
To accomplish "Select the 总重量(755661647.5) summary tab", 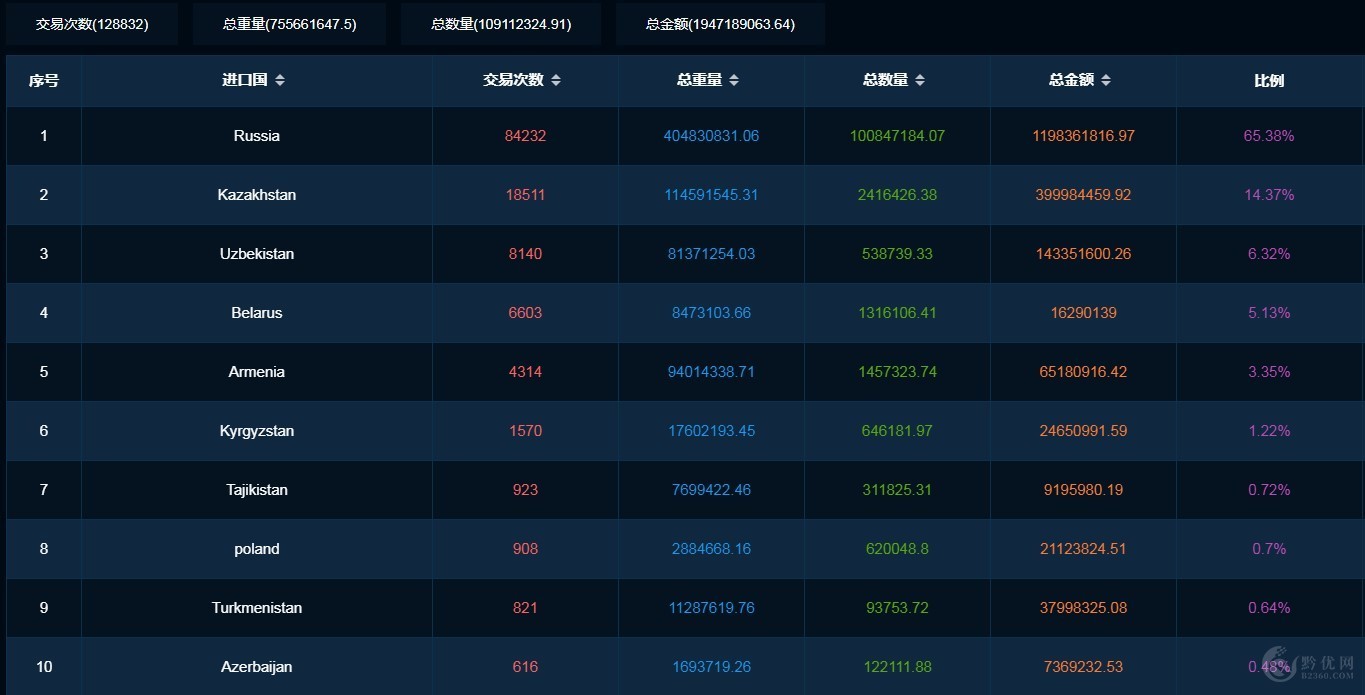I will tap(289, 24).
